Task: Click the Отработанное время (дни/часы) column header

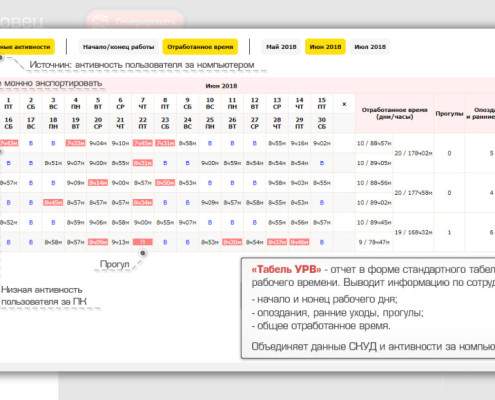Action: click(394, 113)
